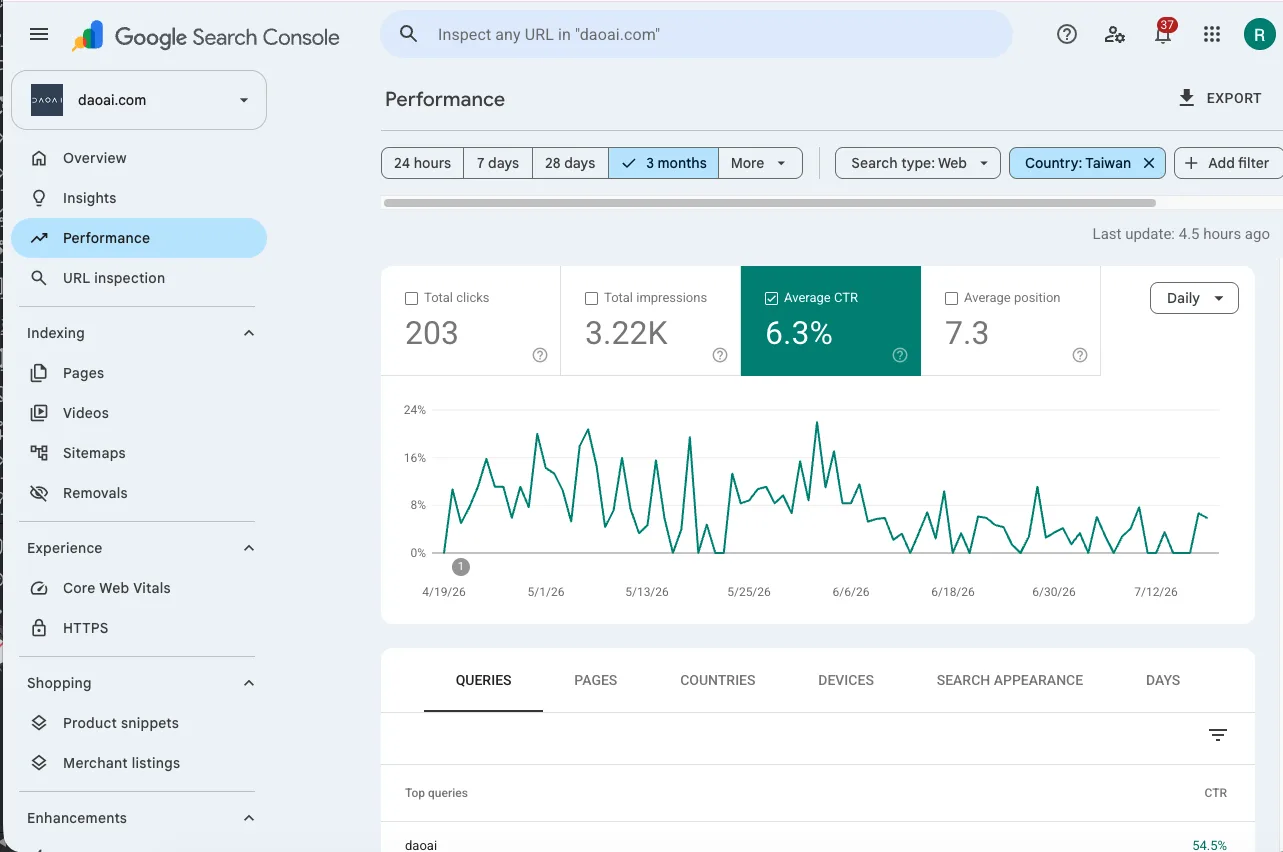Click the URL inspection search field
This screenshot has height=852, width=1283.
click(696, 34)
